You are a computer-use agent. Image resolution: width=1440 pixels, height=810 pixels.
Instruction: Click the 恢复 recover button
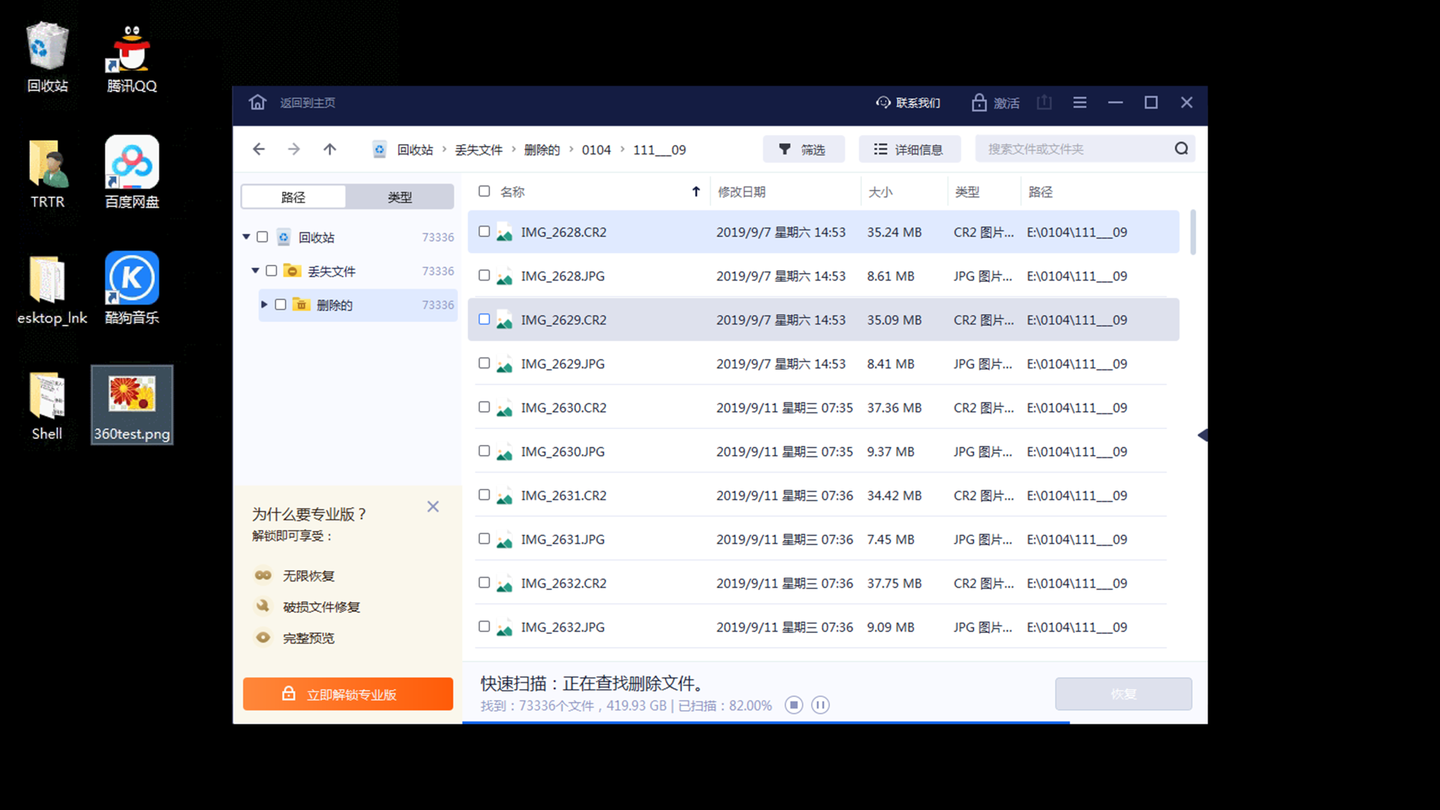click(x=1123, y=694)
